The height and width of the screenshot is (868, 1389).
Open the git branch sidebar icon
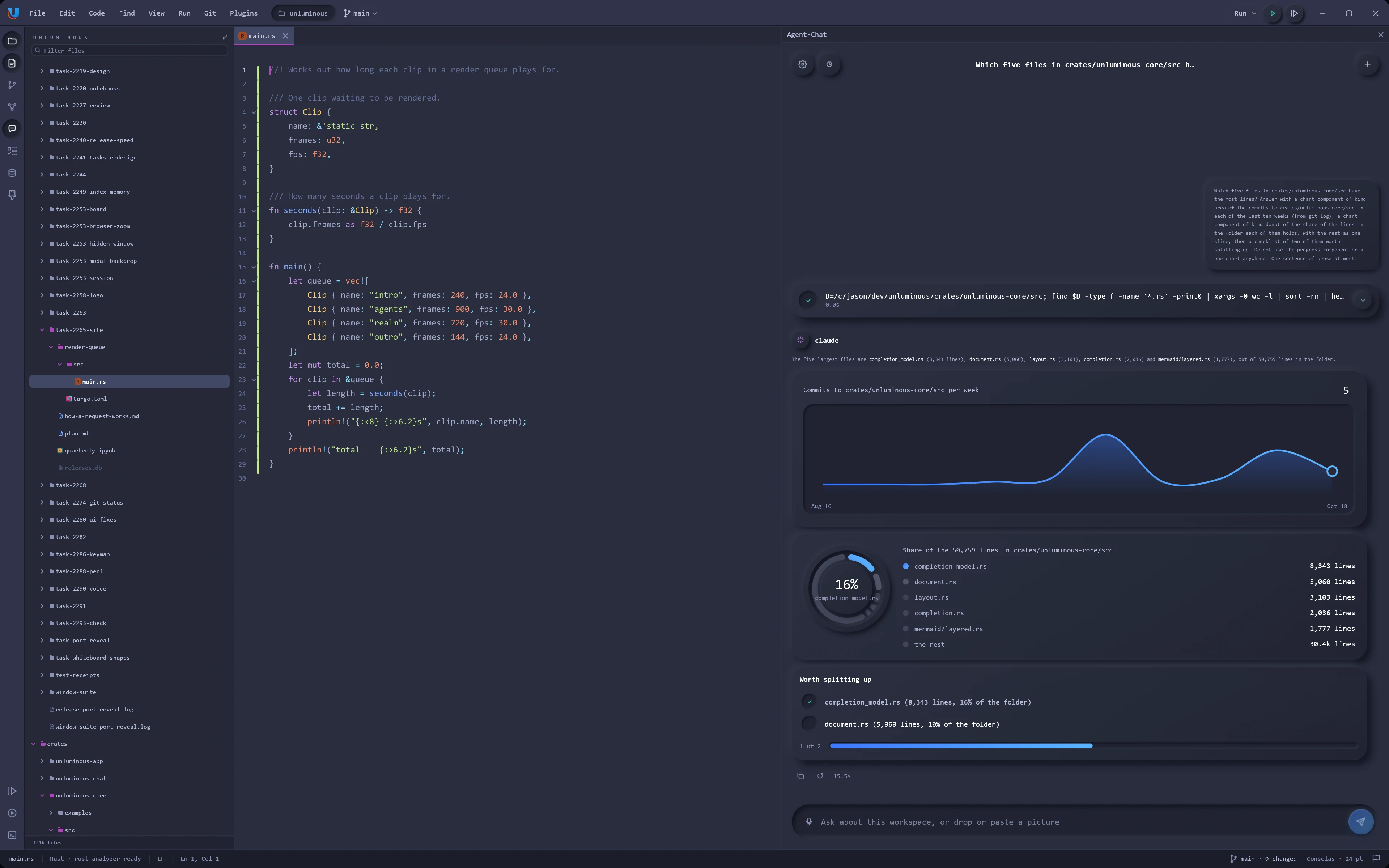point(12,85)
